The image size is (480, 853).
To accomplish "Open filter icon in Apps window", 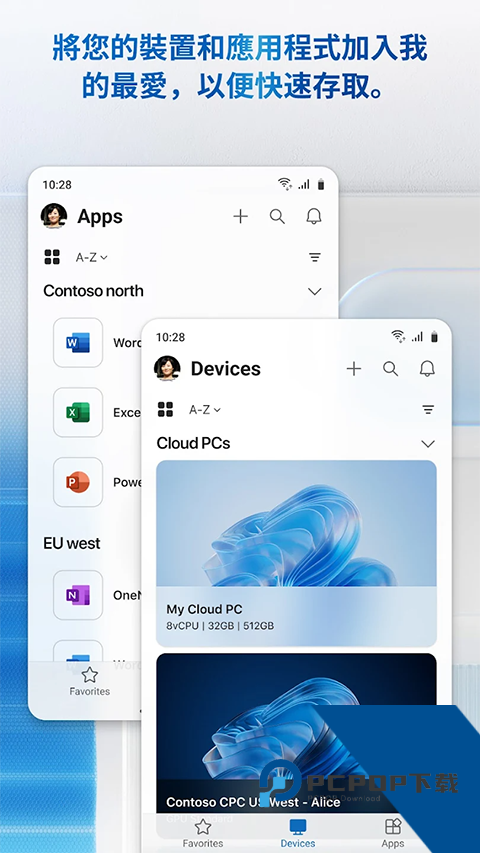I will [315, 257].
